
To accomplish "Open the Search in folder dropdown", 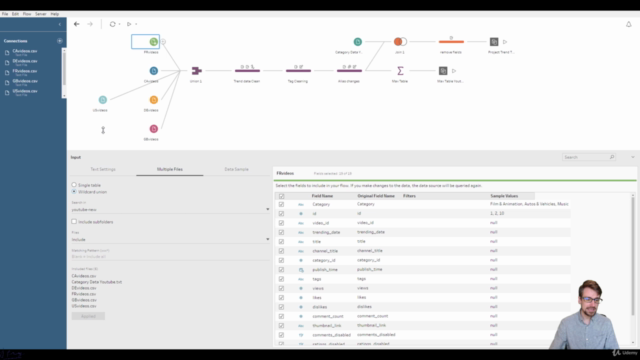I will pyautogui.click(x=170, y=209).
